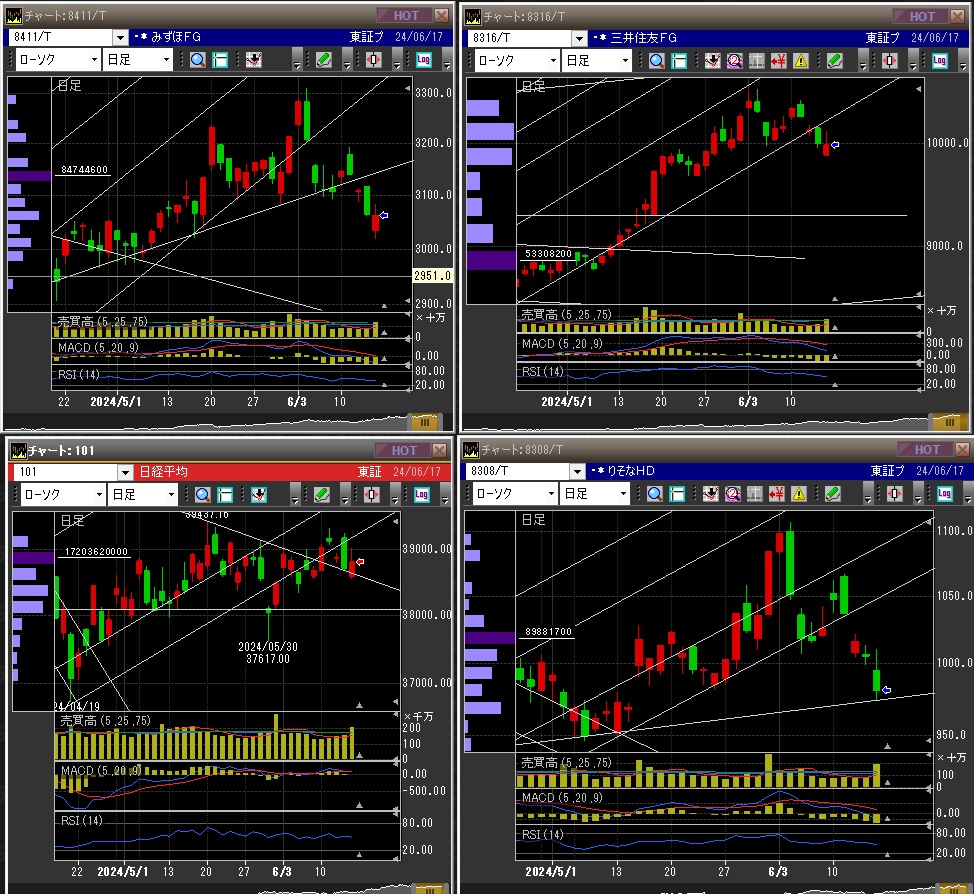Image resolution: width=974 pixels, height=894 pixels.
Task: Toggle Log scale in the 8316/T chart
Action: (x=939, y=61)
